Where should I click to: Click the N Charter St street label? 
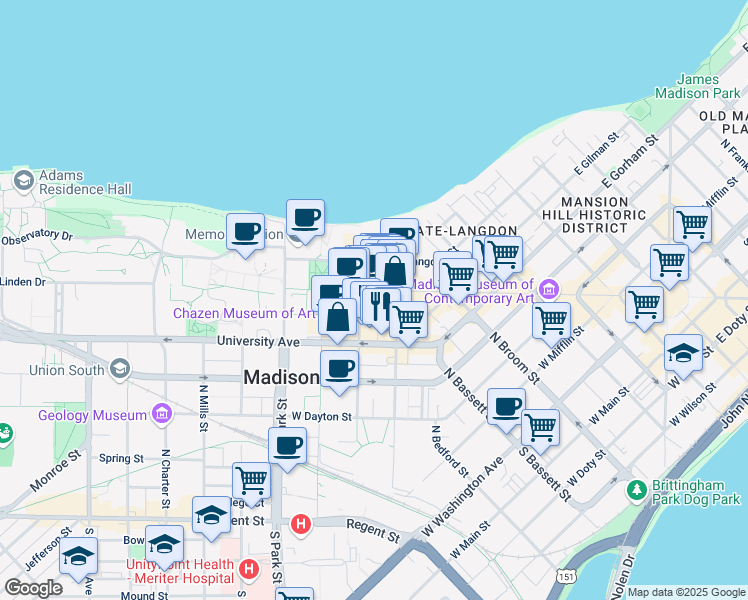[x=166, y=478]
